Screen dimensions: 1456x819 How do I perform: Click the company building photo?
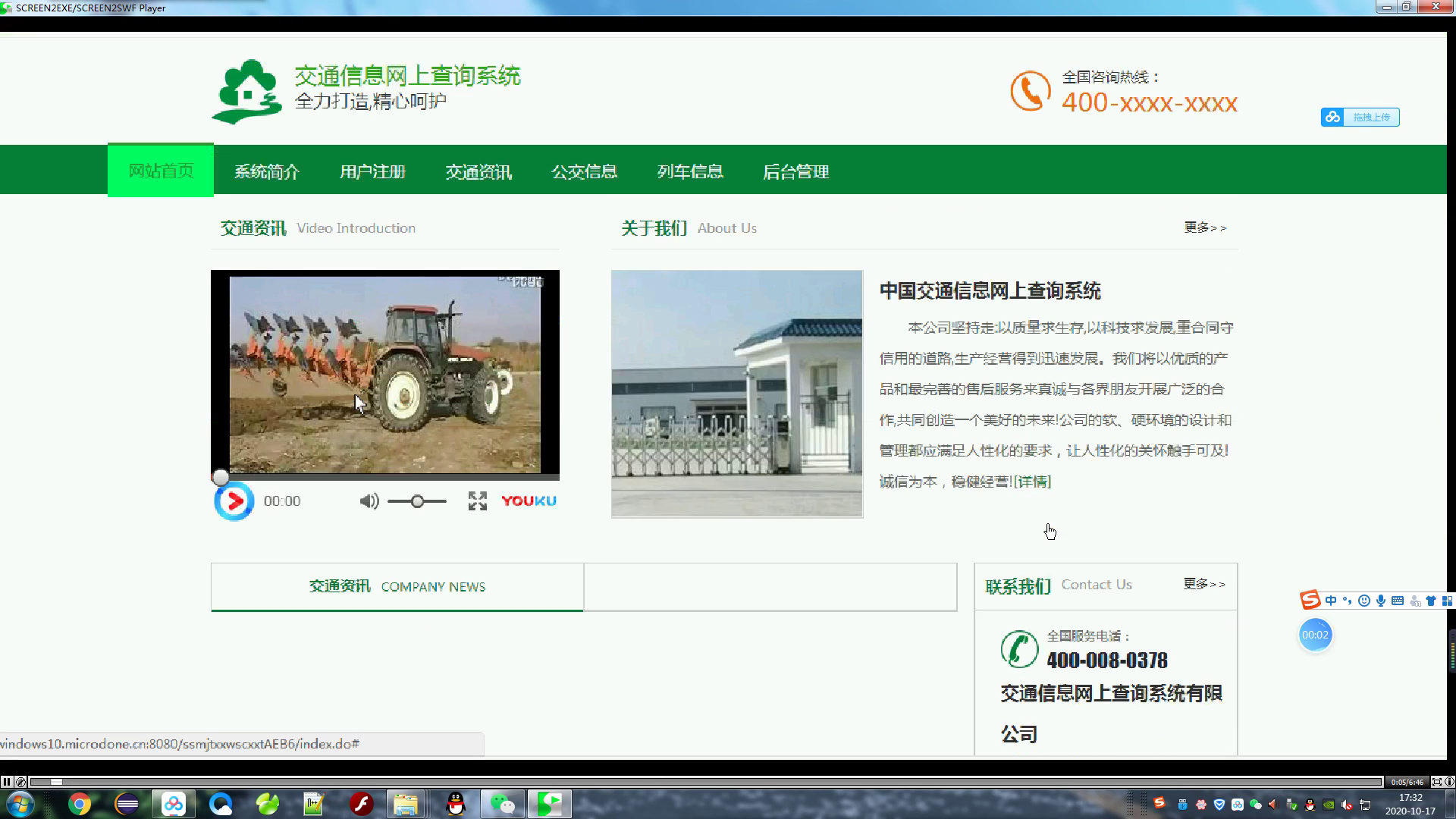click(737, 394)
